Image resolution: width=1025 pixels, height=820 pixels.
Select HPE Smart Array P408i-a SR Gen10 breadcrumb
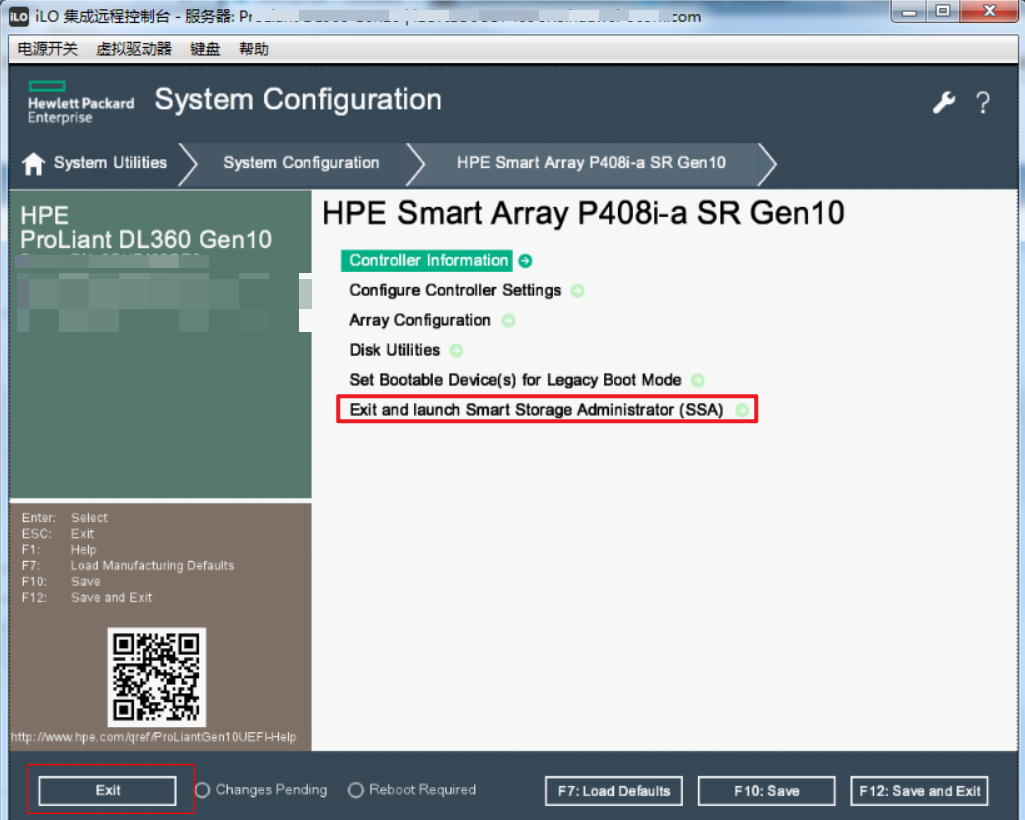(x=591, y=163)
